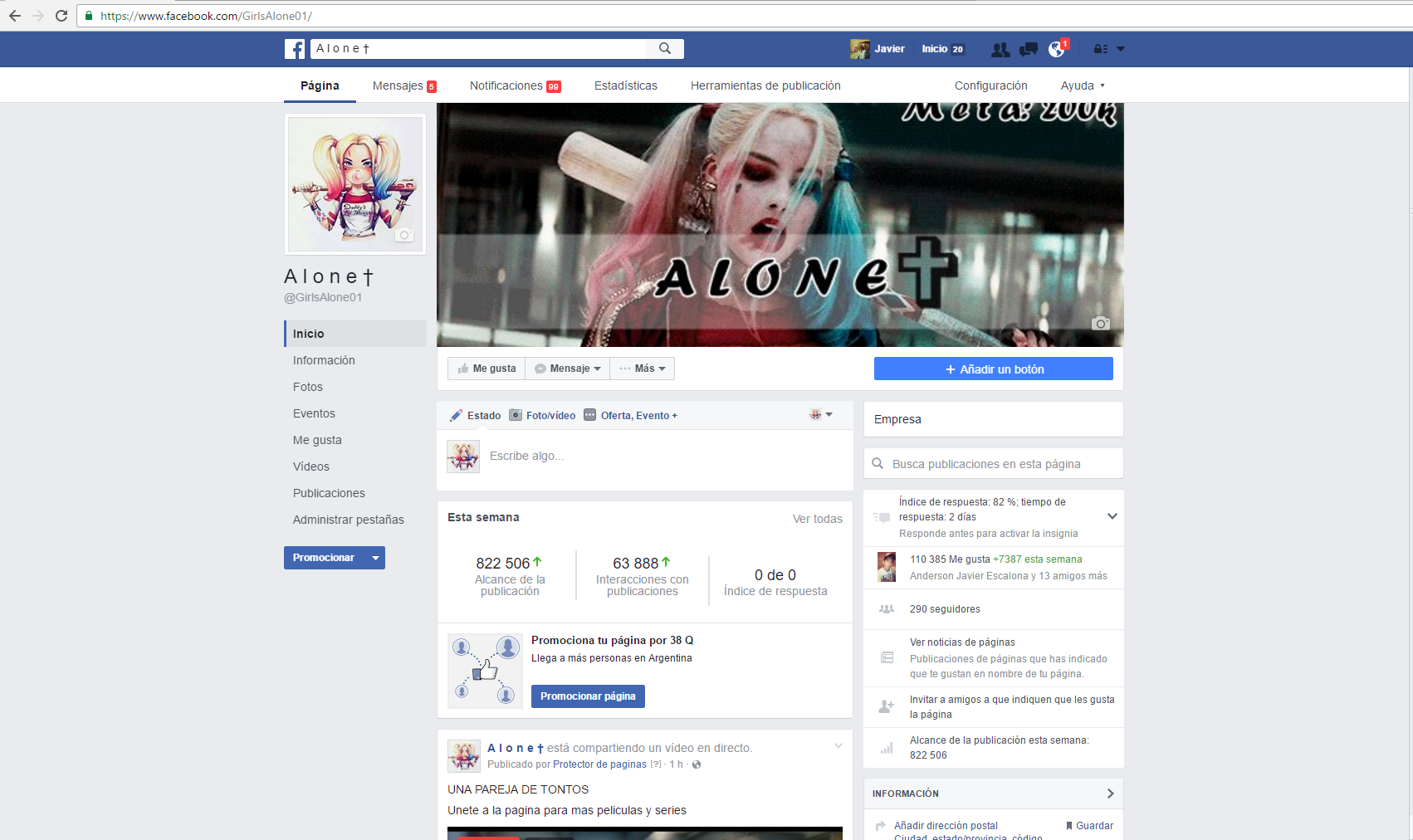The width and height of the screenshot is (1413, 840).
Task: Click the Ver noticias de páginas icon
Action: click(x=887, y=657)
